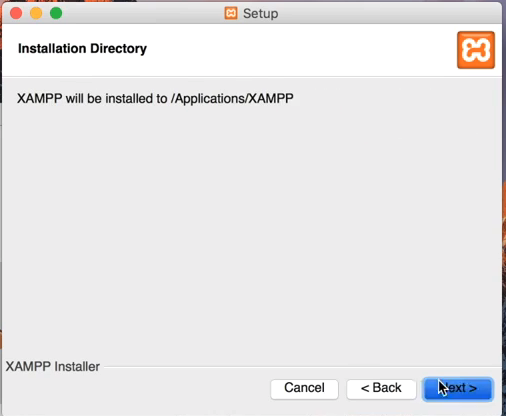Screen dimensions: 506x416
Task: Click the XAMPP Installer label
Action: [53, 366]
